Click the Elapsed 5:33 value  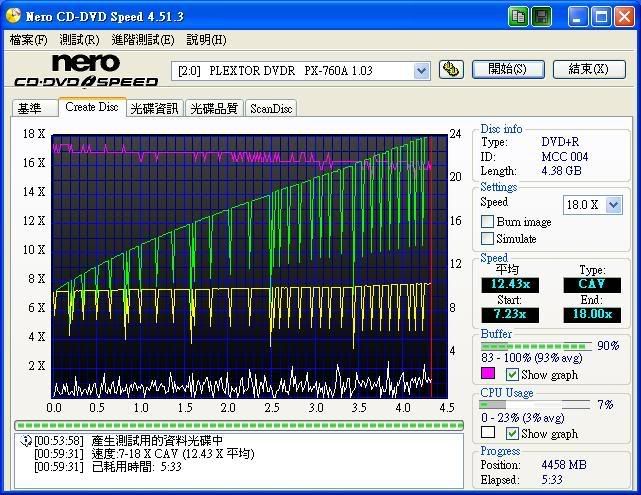(x=552, y=479)
